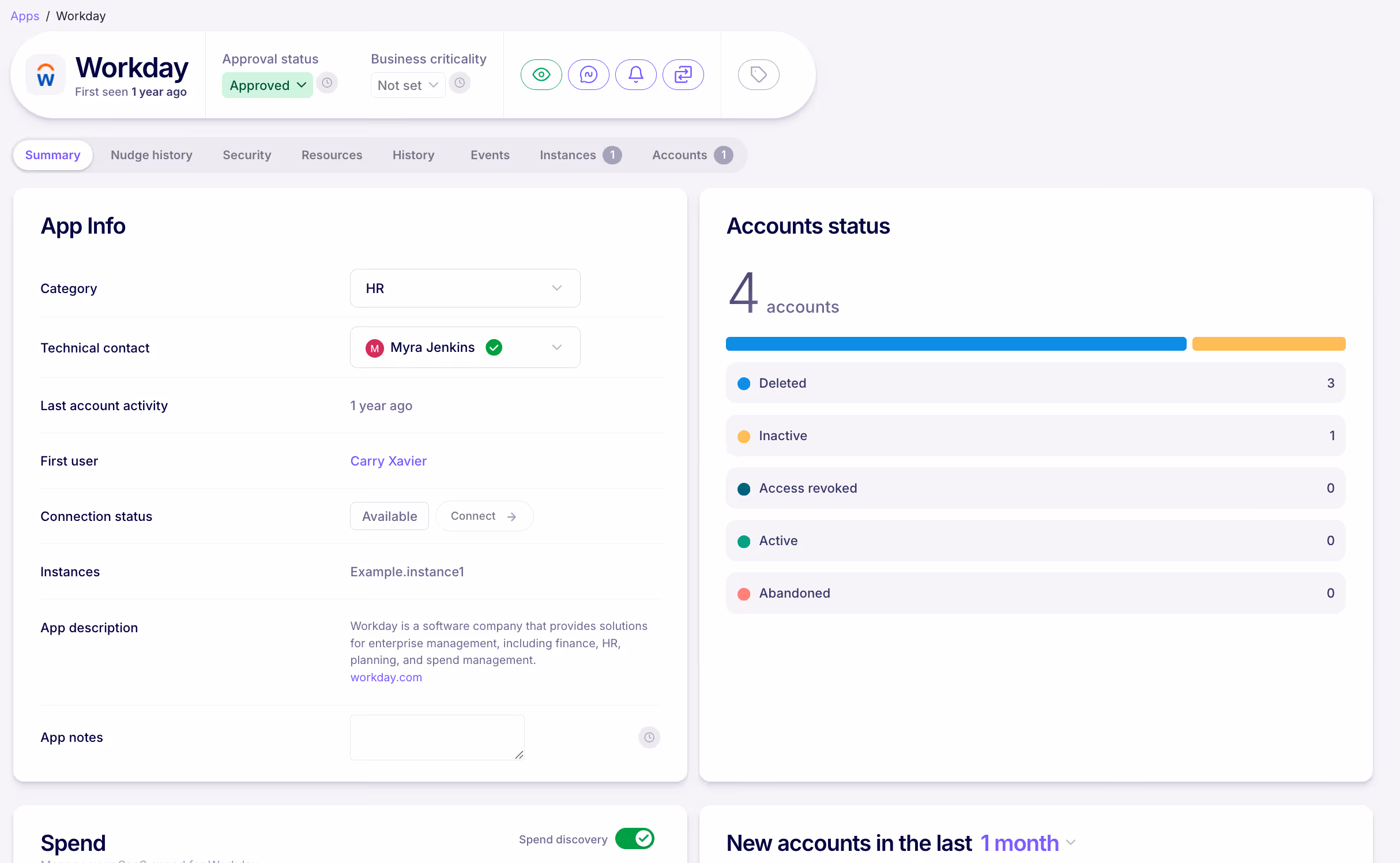Expand the HR category dropdown
The image size is (1400, 863).
click(x=464, y=288)
